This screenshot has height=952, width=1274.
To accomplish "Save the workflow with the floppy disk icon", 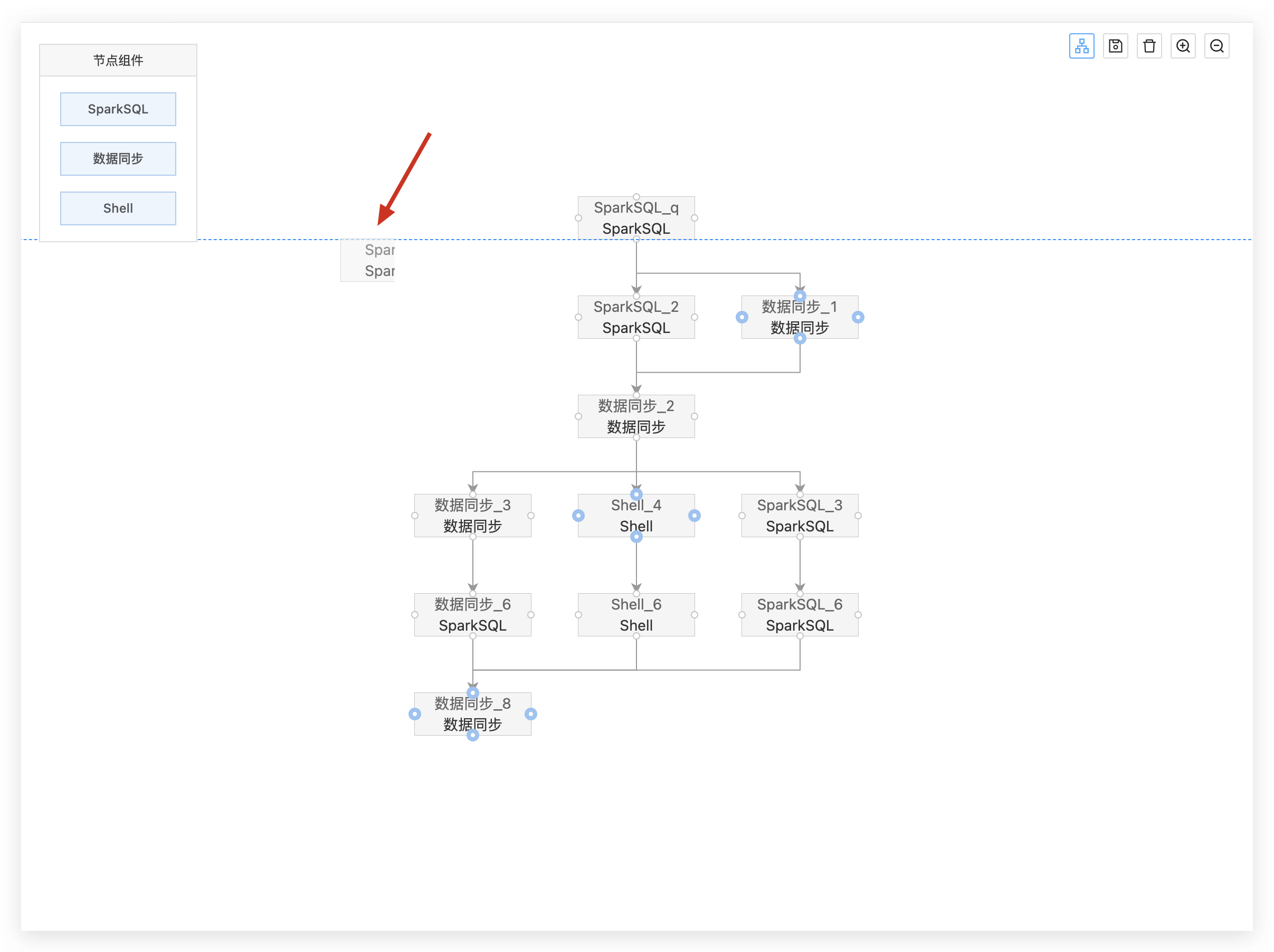I will click(1115, 46).
